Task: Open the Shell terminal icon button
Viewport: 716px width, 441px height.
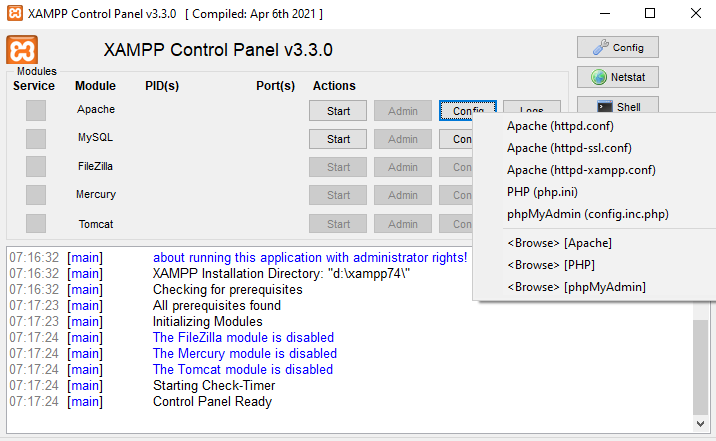Action: (617, 105)
